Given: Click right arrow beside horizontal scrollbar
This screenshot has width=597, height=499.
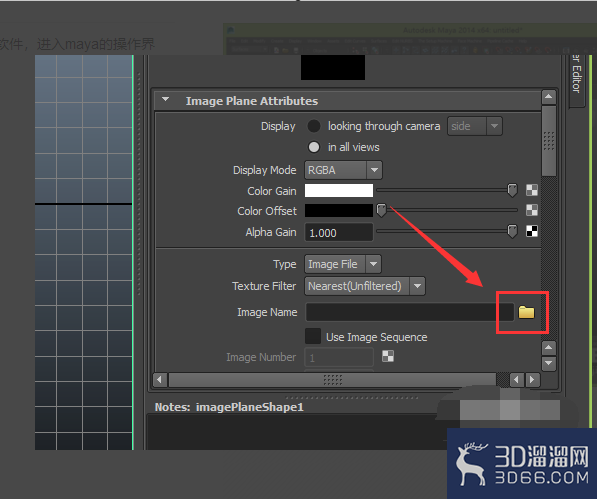Looking at the screenshot, I should [x=532, y=379].
